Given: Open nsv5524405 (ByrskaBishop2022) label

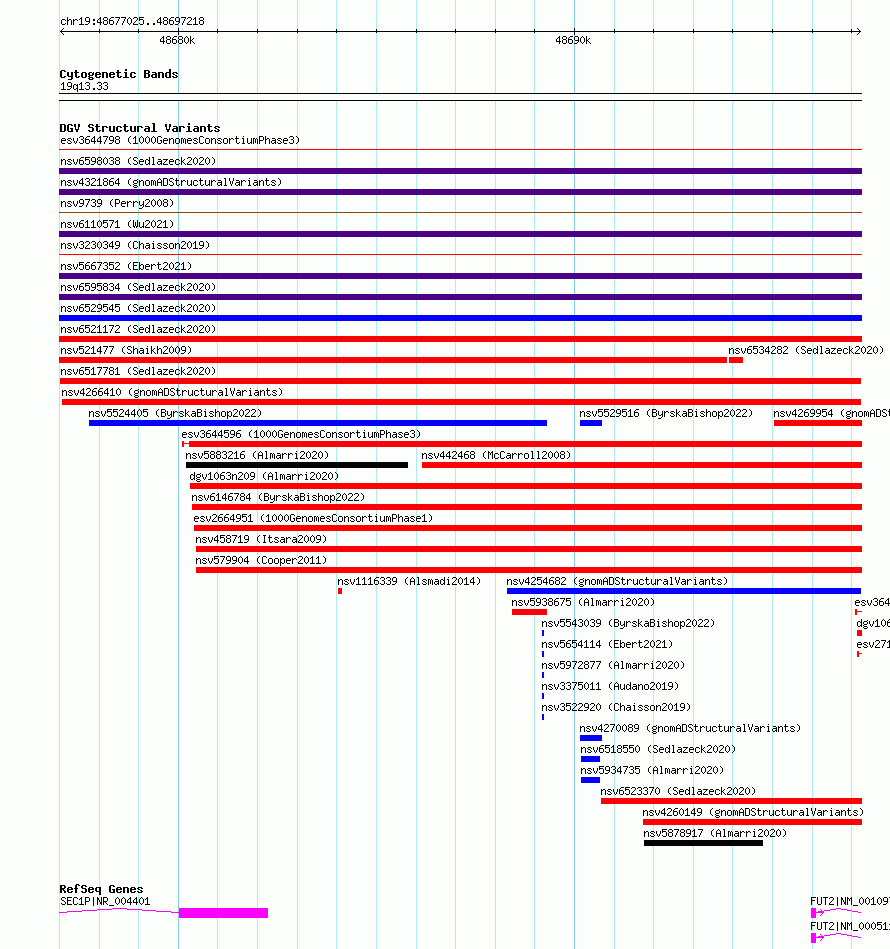Looking at the screenshot, I should point(175,413).
